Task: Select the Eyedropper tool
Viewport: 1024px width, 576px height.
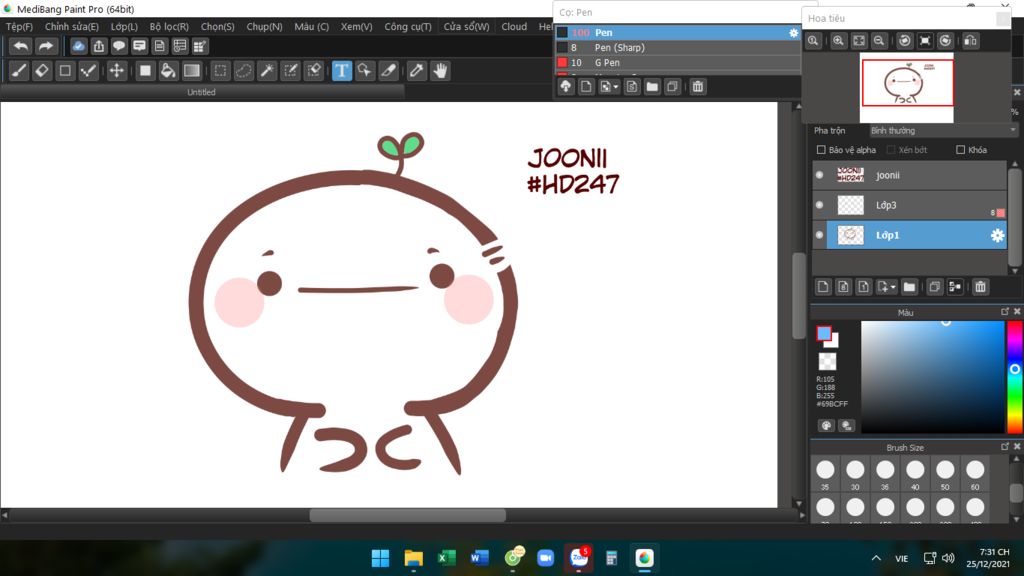Action: [416, 71]
